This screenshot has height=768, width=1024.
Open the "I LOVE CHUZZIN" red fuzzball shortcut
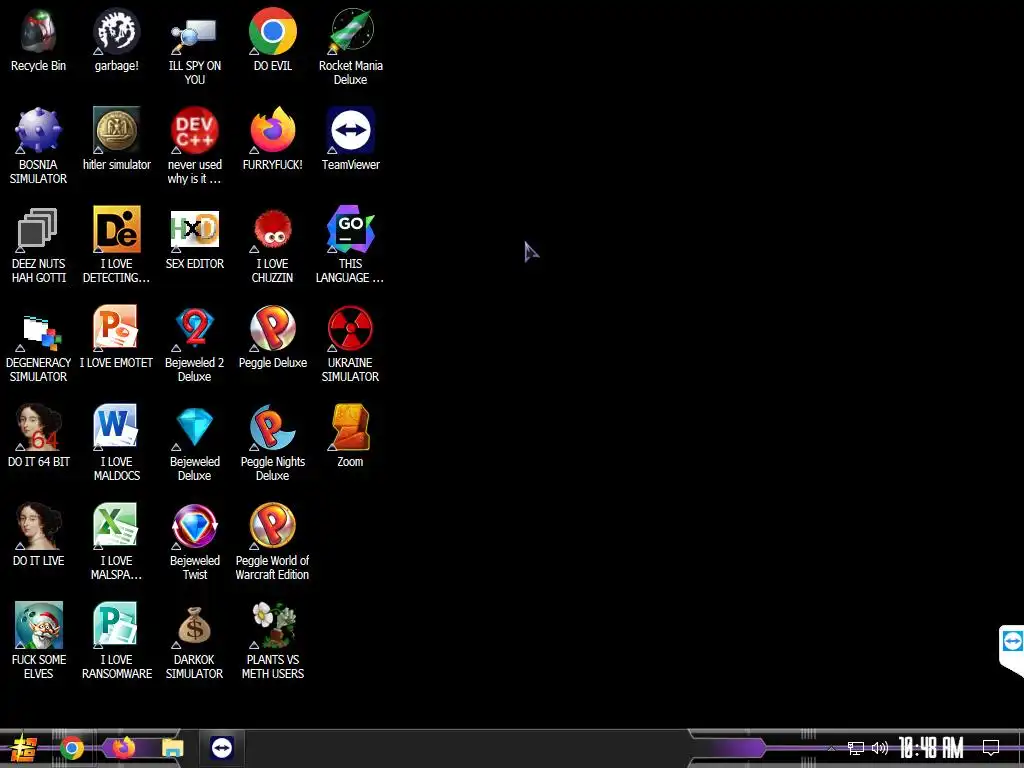272,230
